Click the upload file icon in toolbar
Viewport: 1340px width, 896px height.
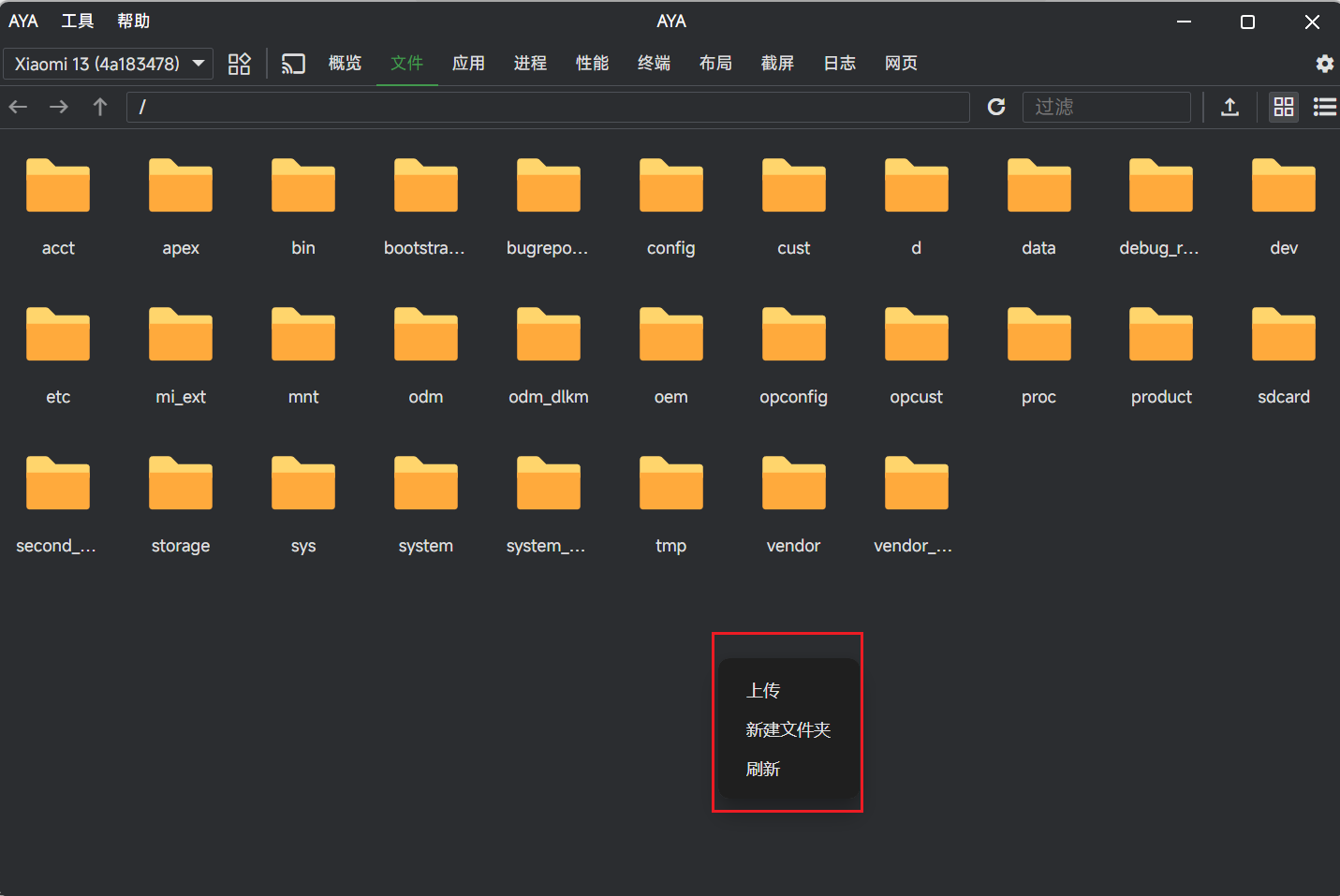pos(1230,107)
